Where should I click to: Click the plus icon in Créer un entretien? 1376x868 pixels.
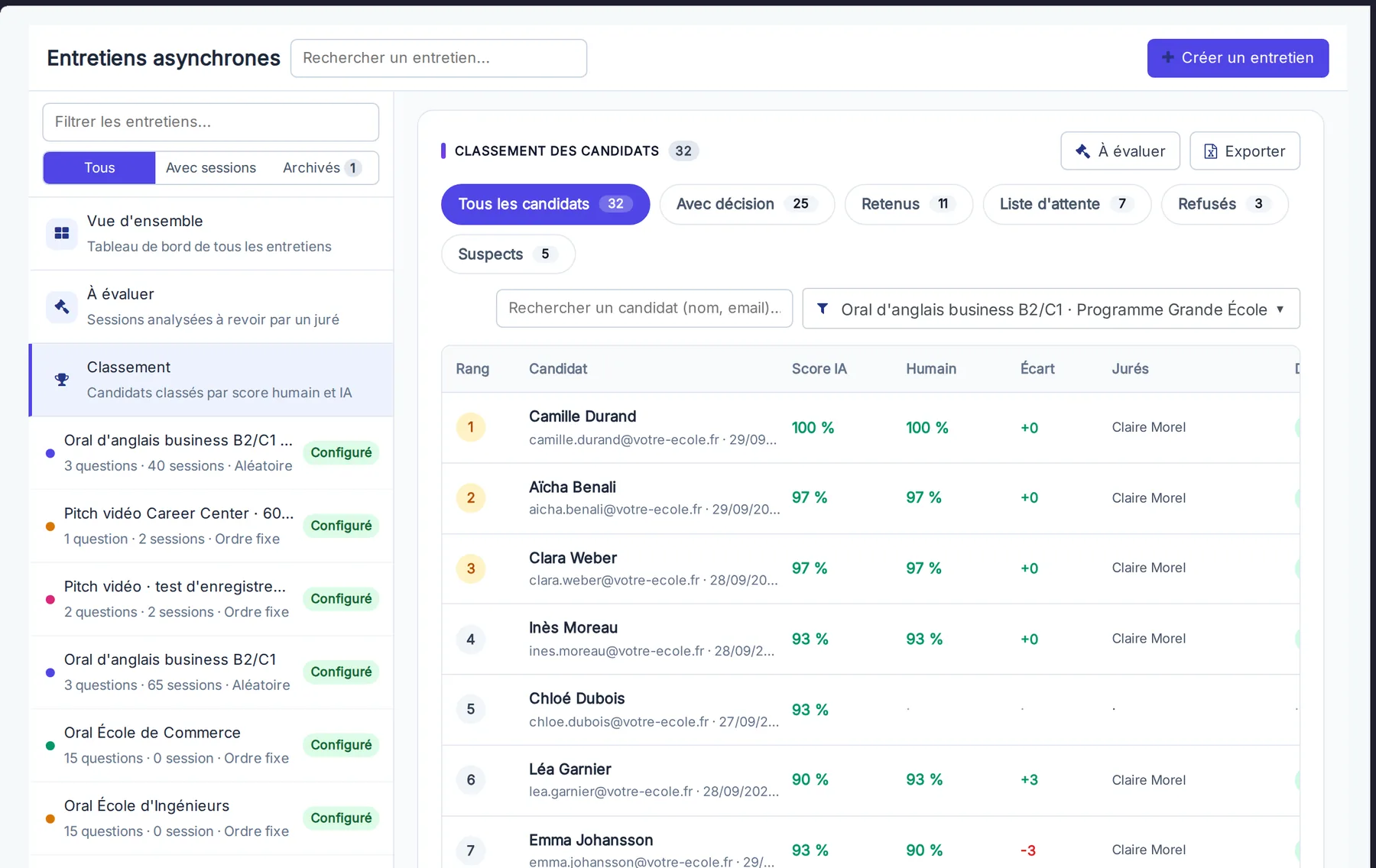click(x=1168, y=57)
